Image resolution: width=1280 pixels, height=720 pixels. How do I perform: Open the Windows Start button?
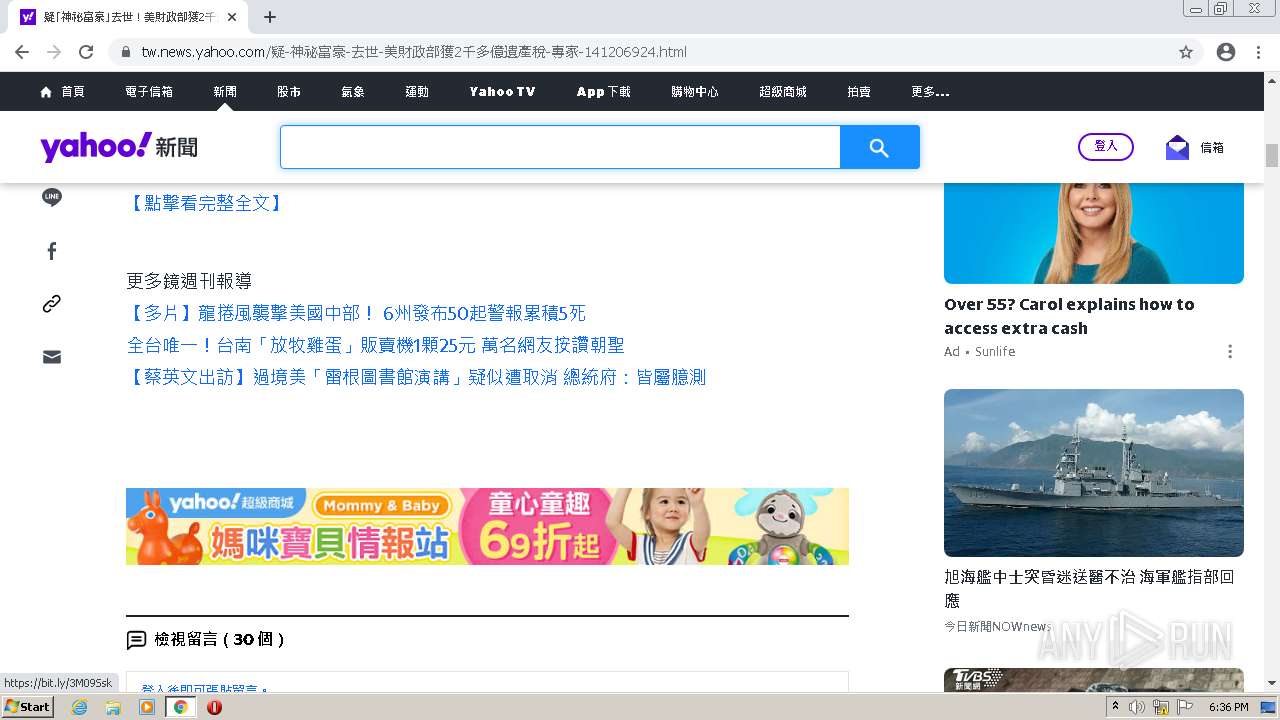click(x=28, y=707)
